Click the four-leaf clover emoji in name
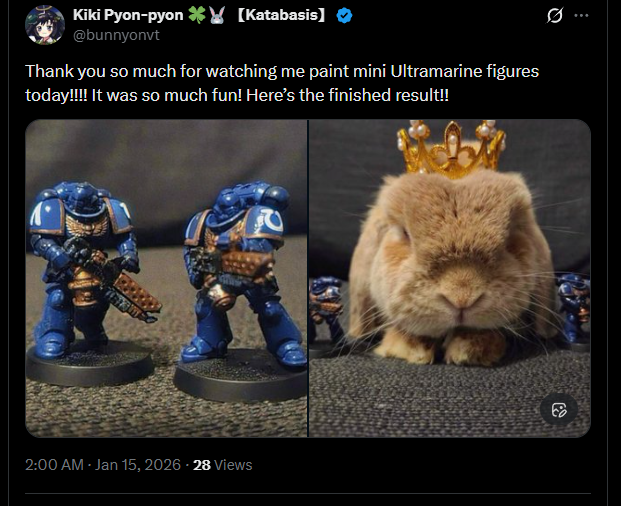This screenshot has height=506, width=621. (196, 15)
